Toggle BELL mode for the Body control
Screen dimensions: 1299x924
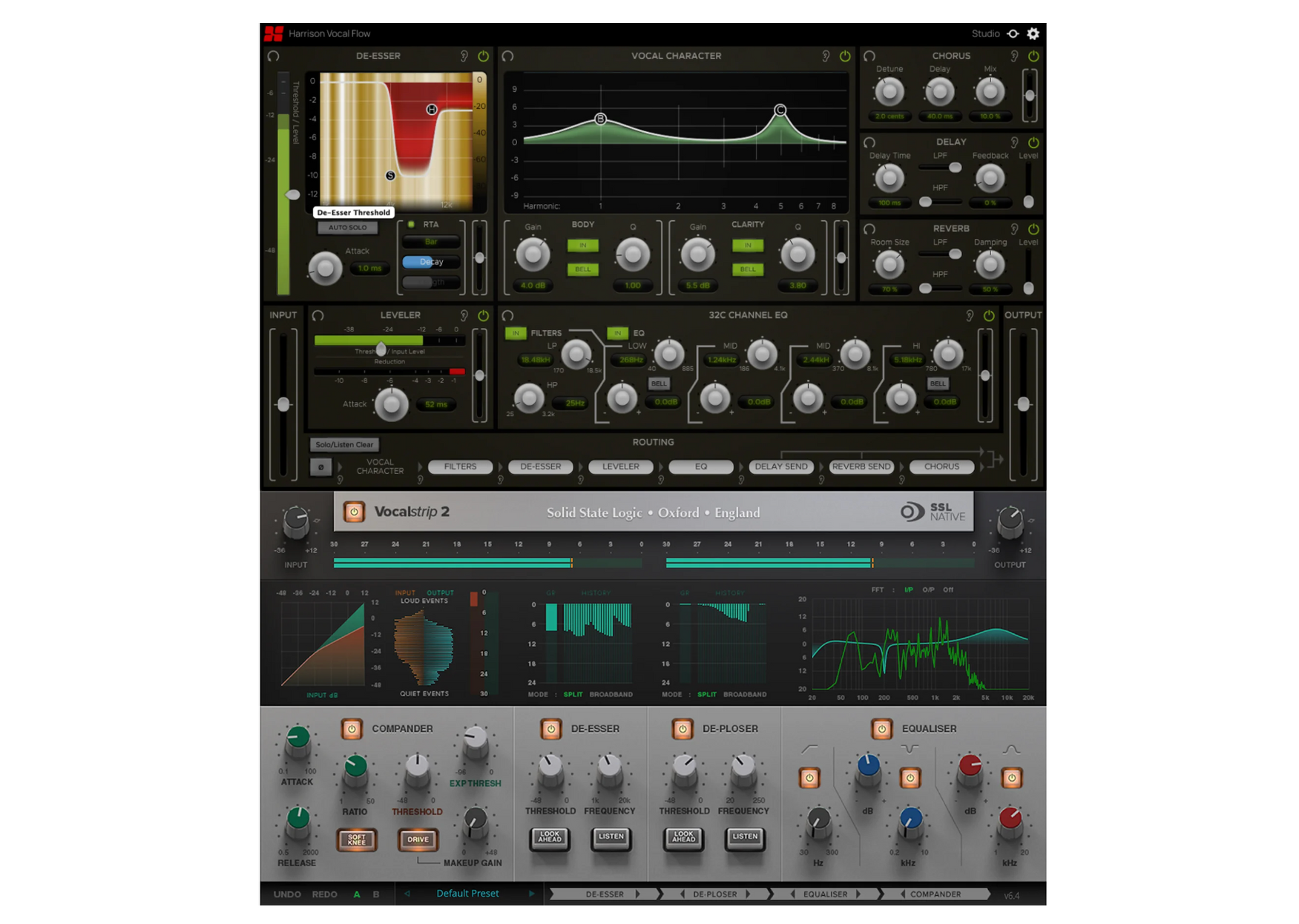[x=582, y=269]
